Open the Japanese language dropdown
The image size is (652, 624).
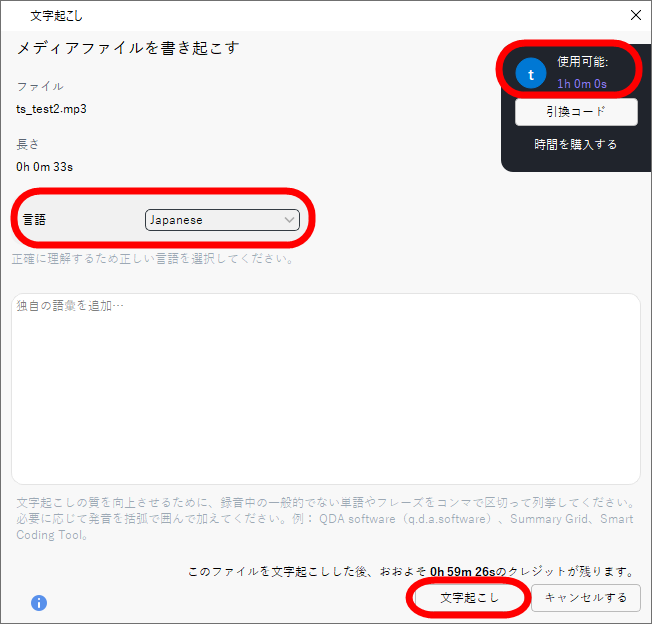click(x=222, y=220)
